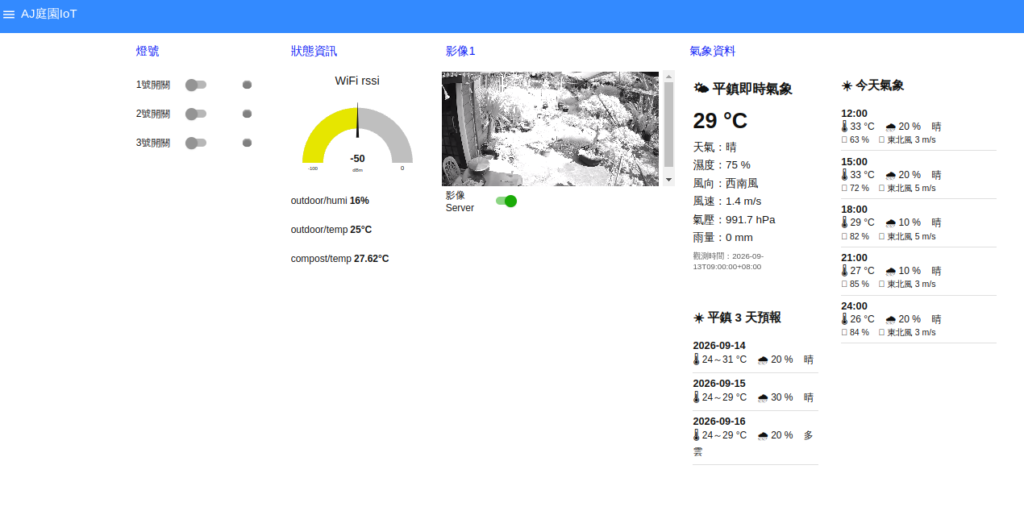1024x507 pixels.
Task: Click the sun icon beside 今天氣象
Action: coord(846,86)
